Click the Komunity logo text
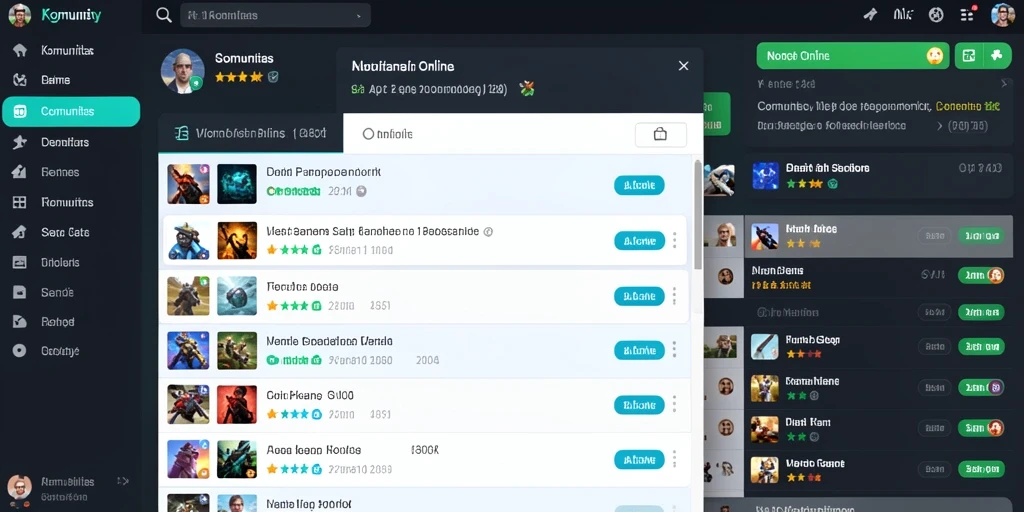 click(71, 15)
